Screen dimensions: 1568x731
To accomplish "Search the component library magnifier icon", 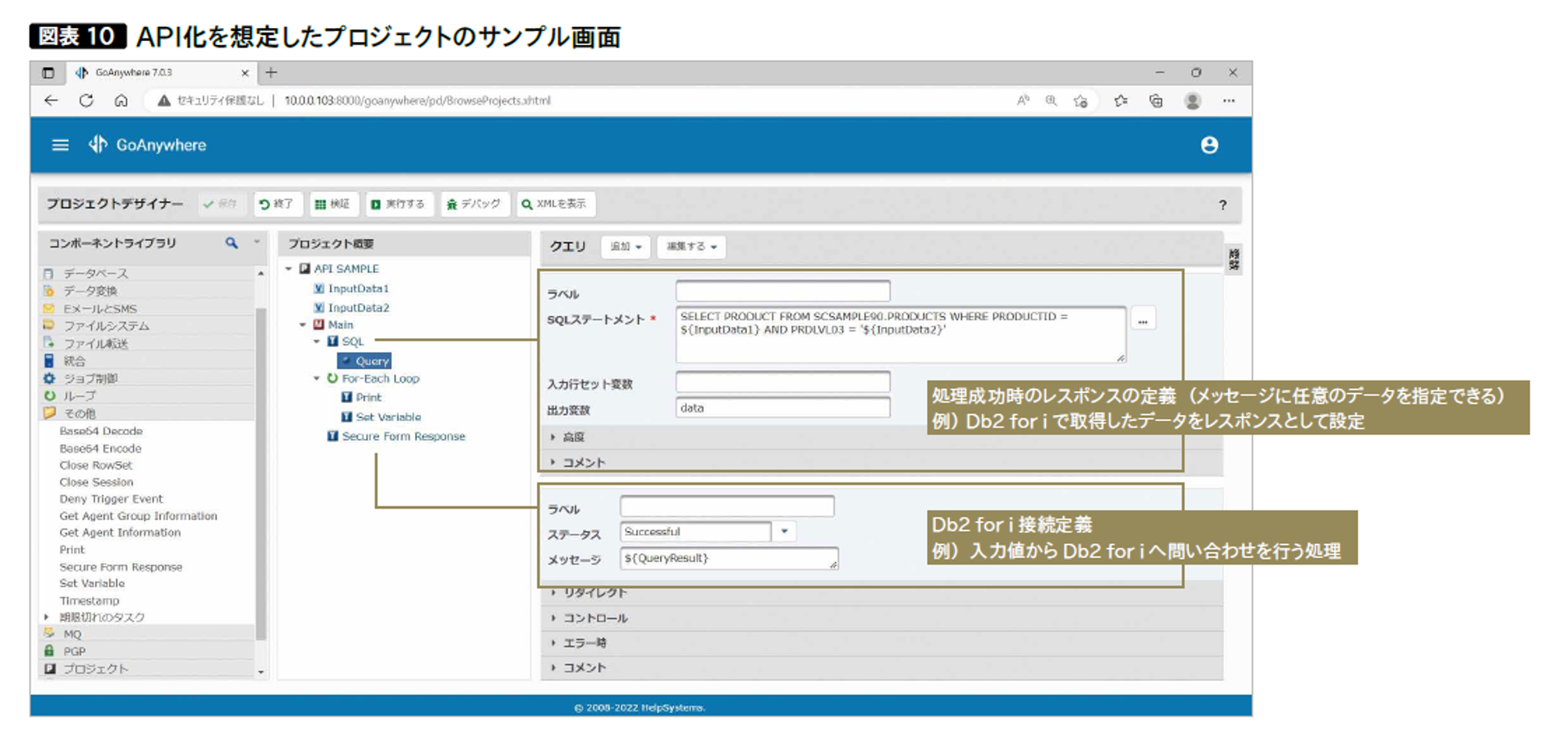I will point(232,243).
